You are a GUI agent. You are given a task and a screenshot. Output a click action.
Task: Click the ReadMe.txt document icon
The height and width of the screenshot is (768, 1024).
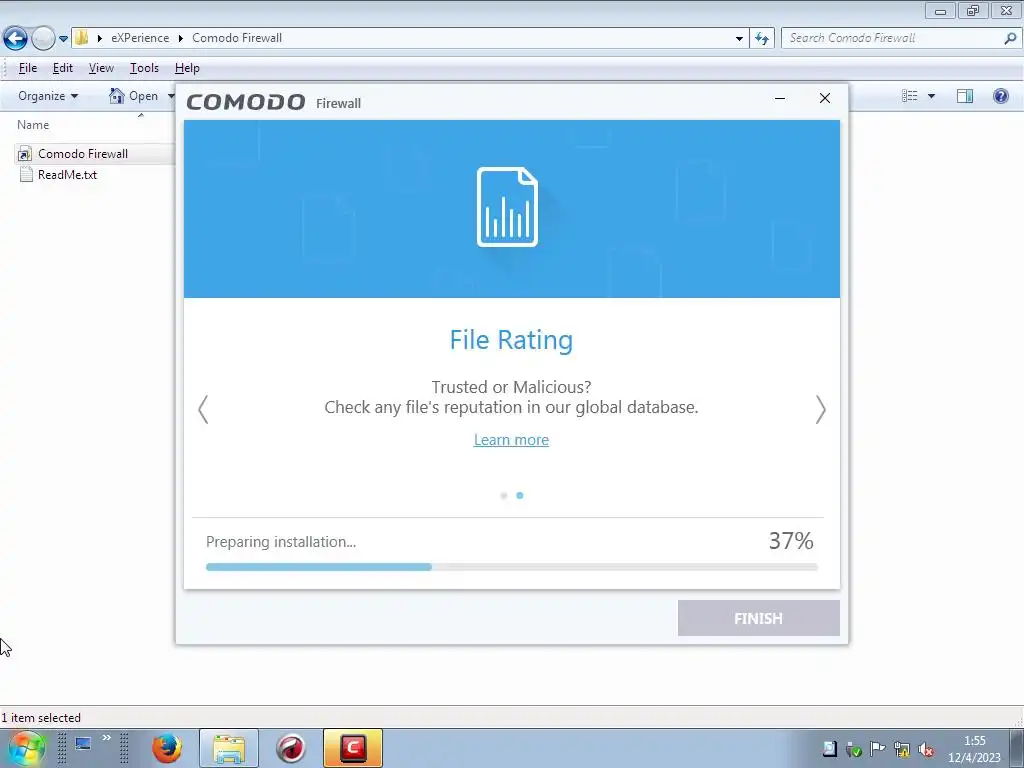pos(26,174)
